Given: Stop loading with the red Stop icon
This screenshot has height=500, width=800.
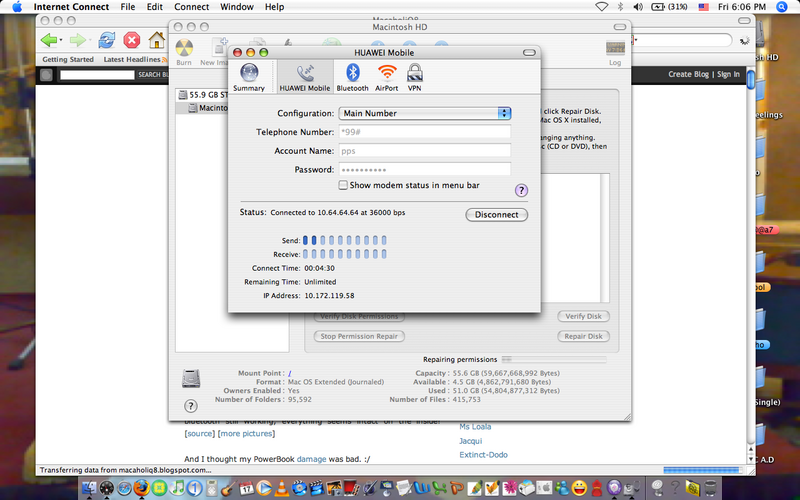Looking at the screenshot, I should pyautogui.click(x=132, y=39).
